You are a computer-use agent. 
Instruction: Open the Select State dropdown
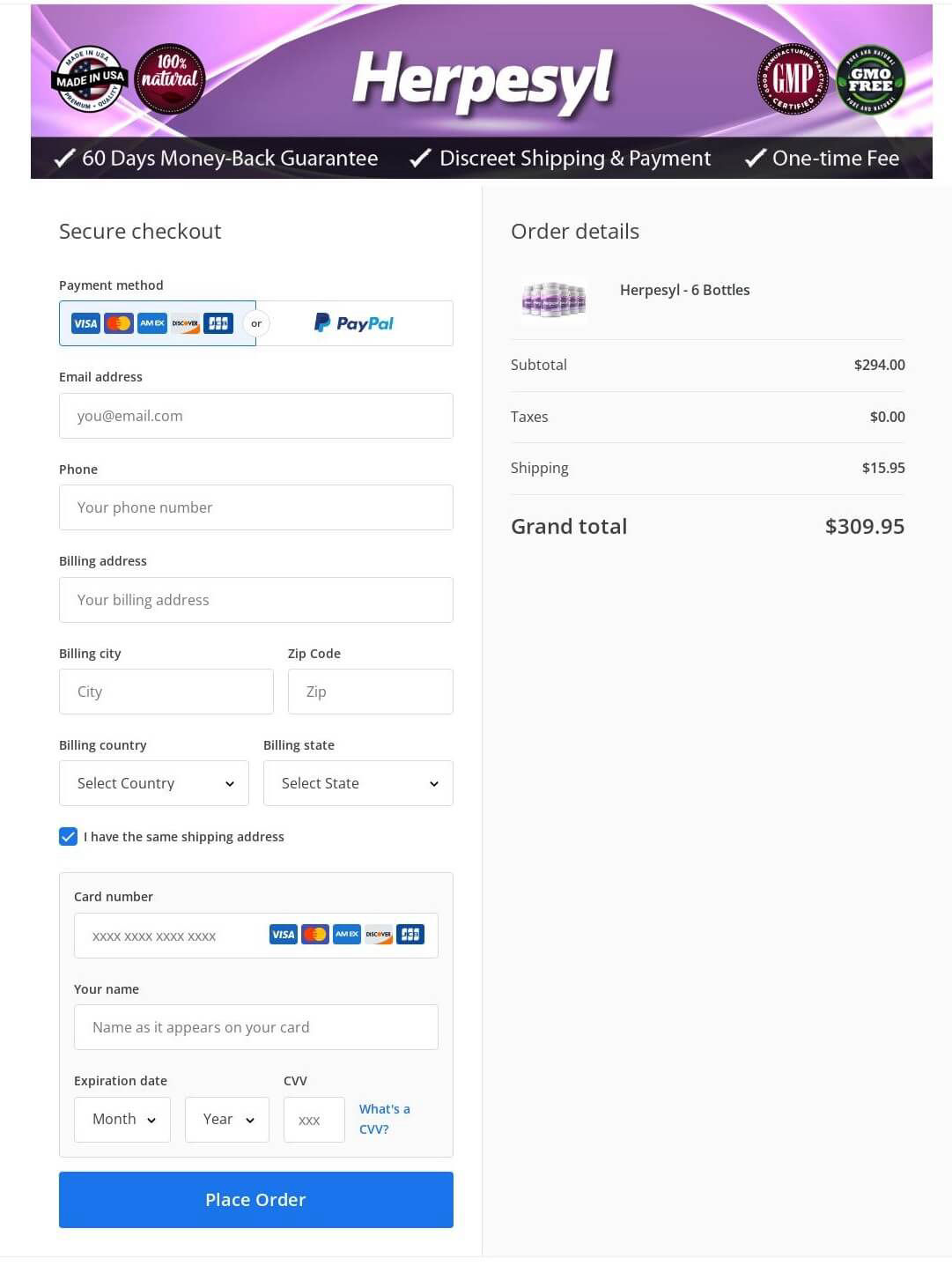pos(358,783)
